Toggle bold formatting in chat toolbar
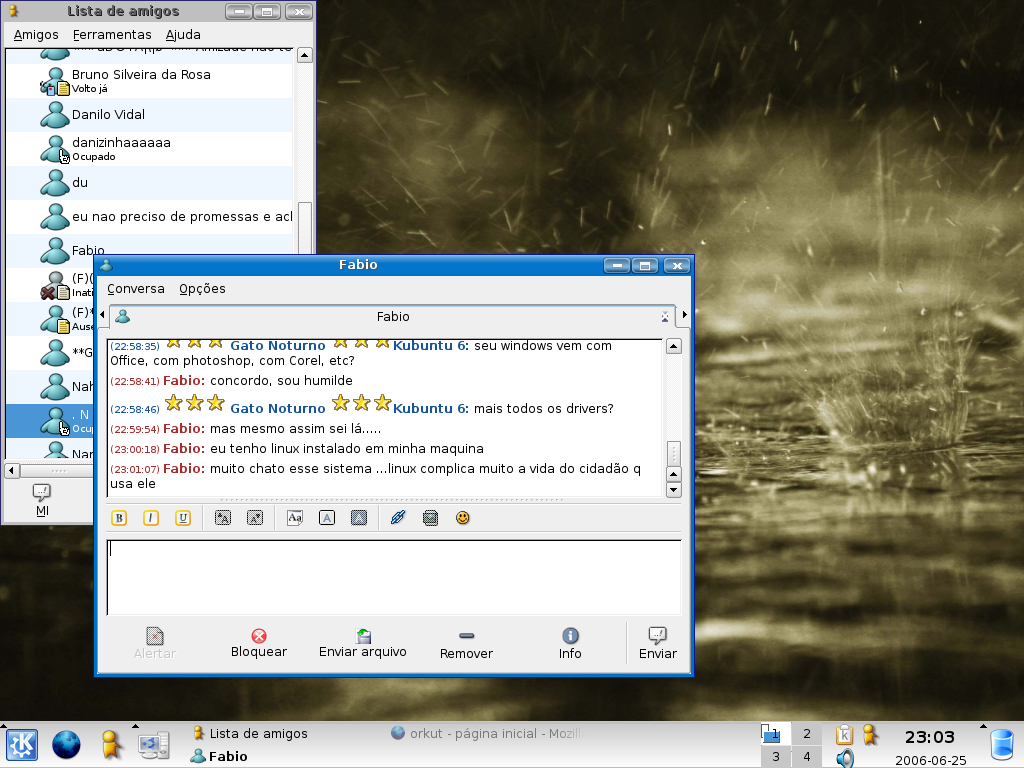 pos(119,518)
